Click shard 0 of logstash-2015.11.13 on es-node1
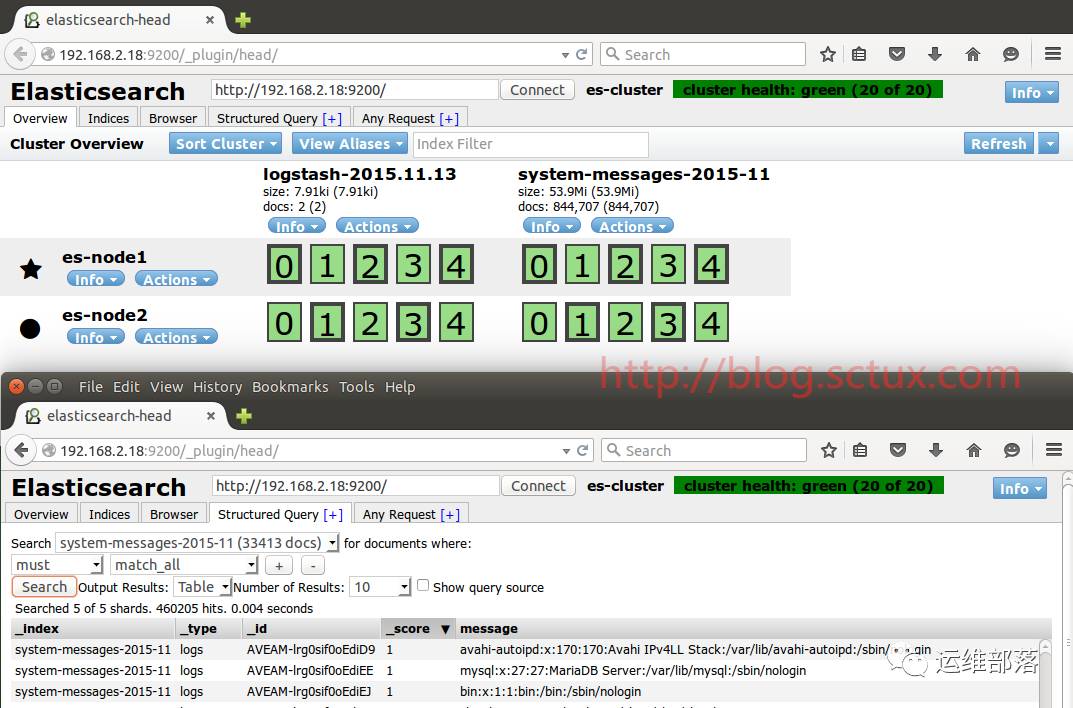Viewport: 1073px width, 708px height. pos(284,265)
